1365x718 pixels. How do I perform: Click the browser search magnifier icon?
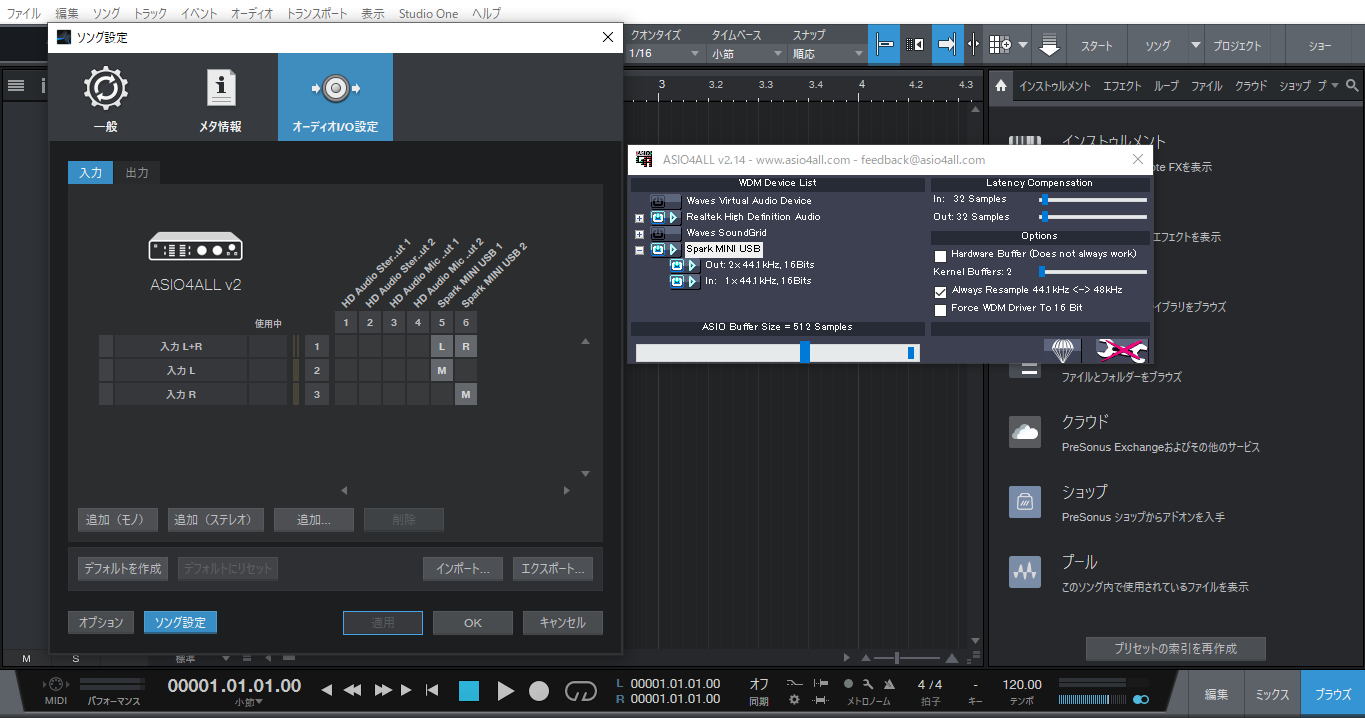(x=1352, y=86)
